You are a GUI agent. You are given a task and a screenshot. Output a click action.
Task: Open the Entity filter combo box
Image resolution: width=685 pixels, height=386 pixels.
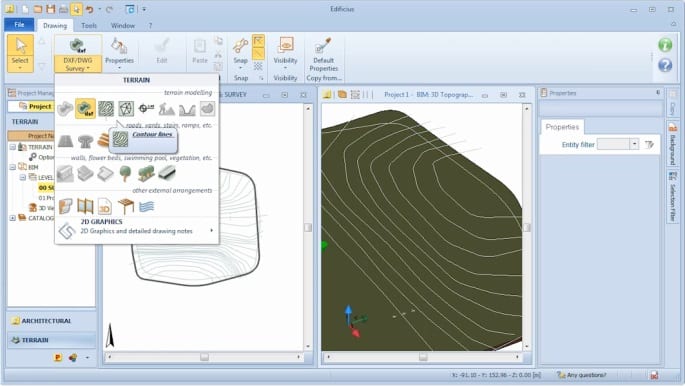point(618,144)
